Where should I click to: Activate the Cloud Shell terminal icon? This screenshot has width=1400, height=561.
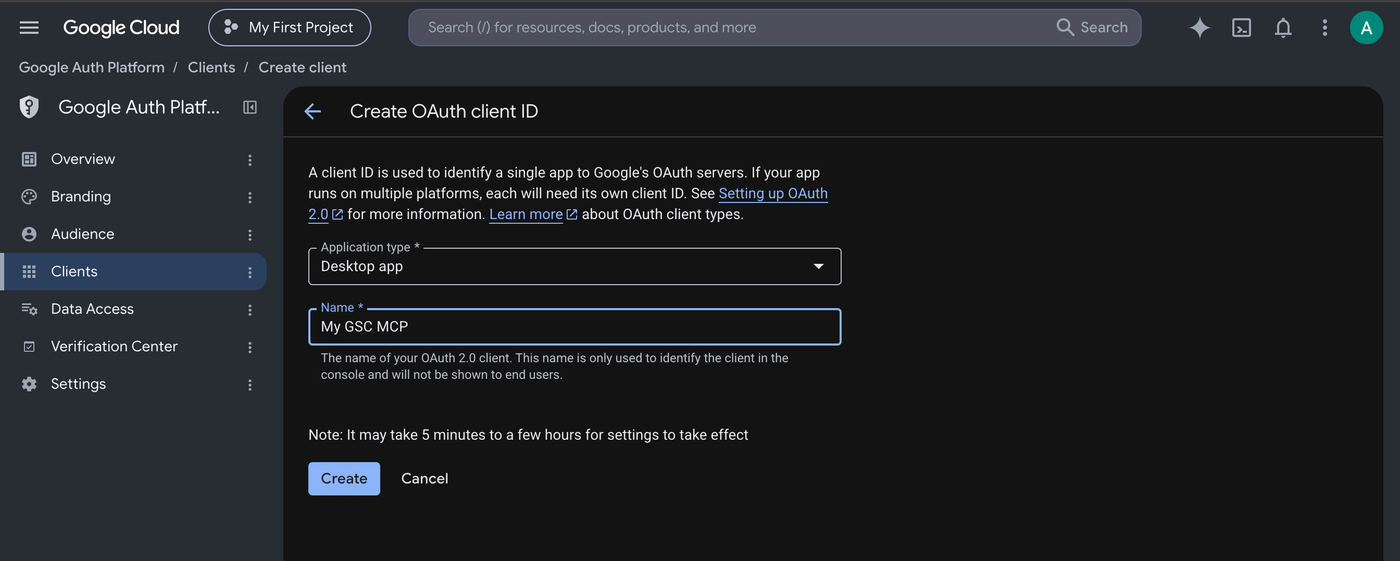click(x=1241, y=28)
